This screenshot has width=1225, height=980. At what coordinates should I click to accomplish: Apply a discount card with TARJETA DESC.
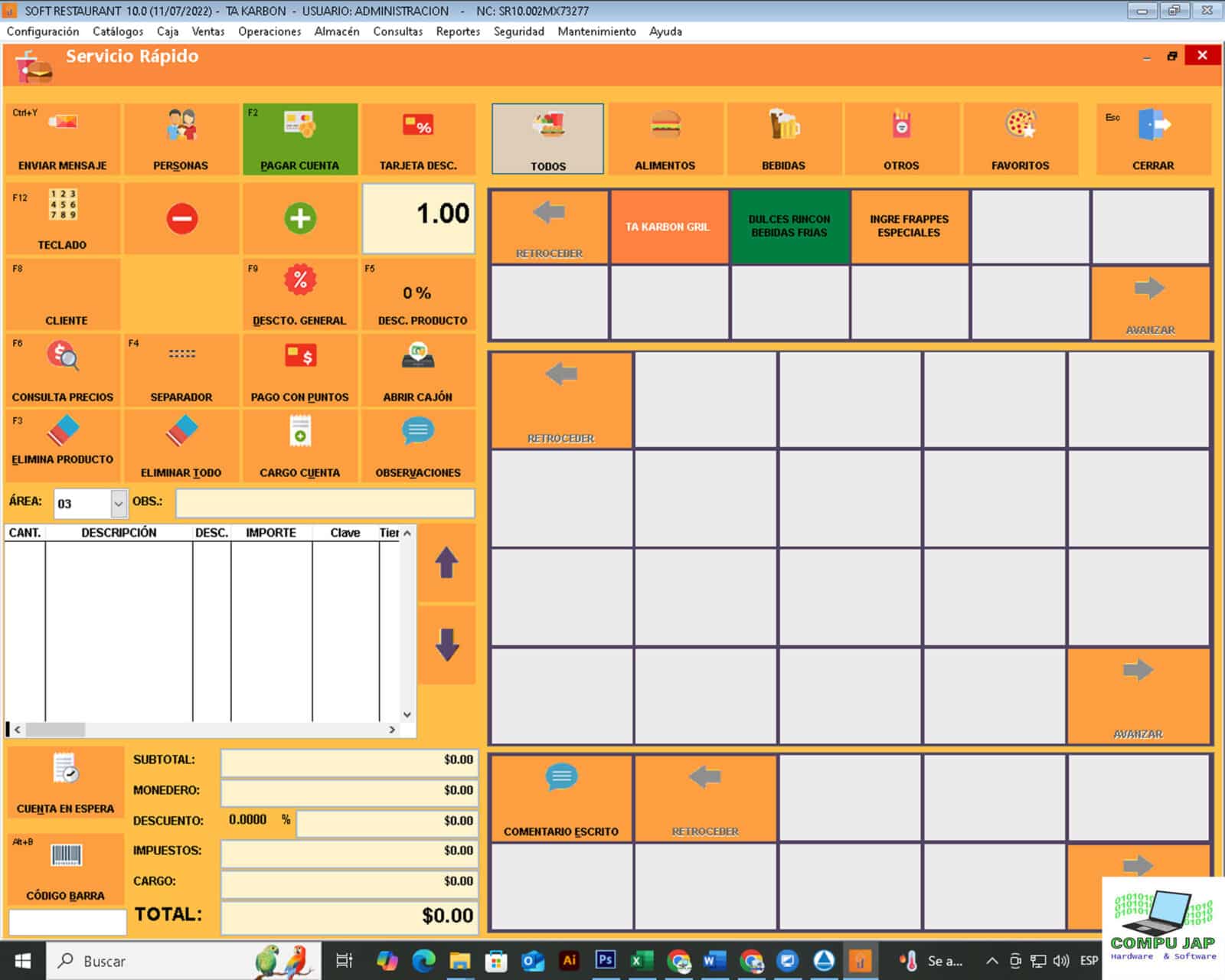418,139
